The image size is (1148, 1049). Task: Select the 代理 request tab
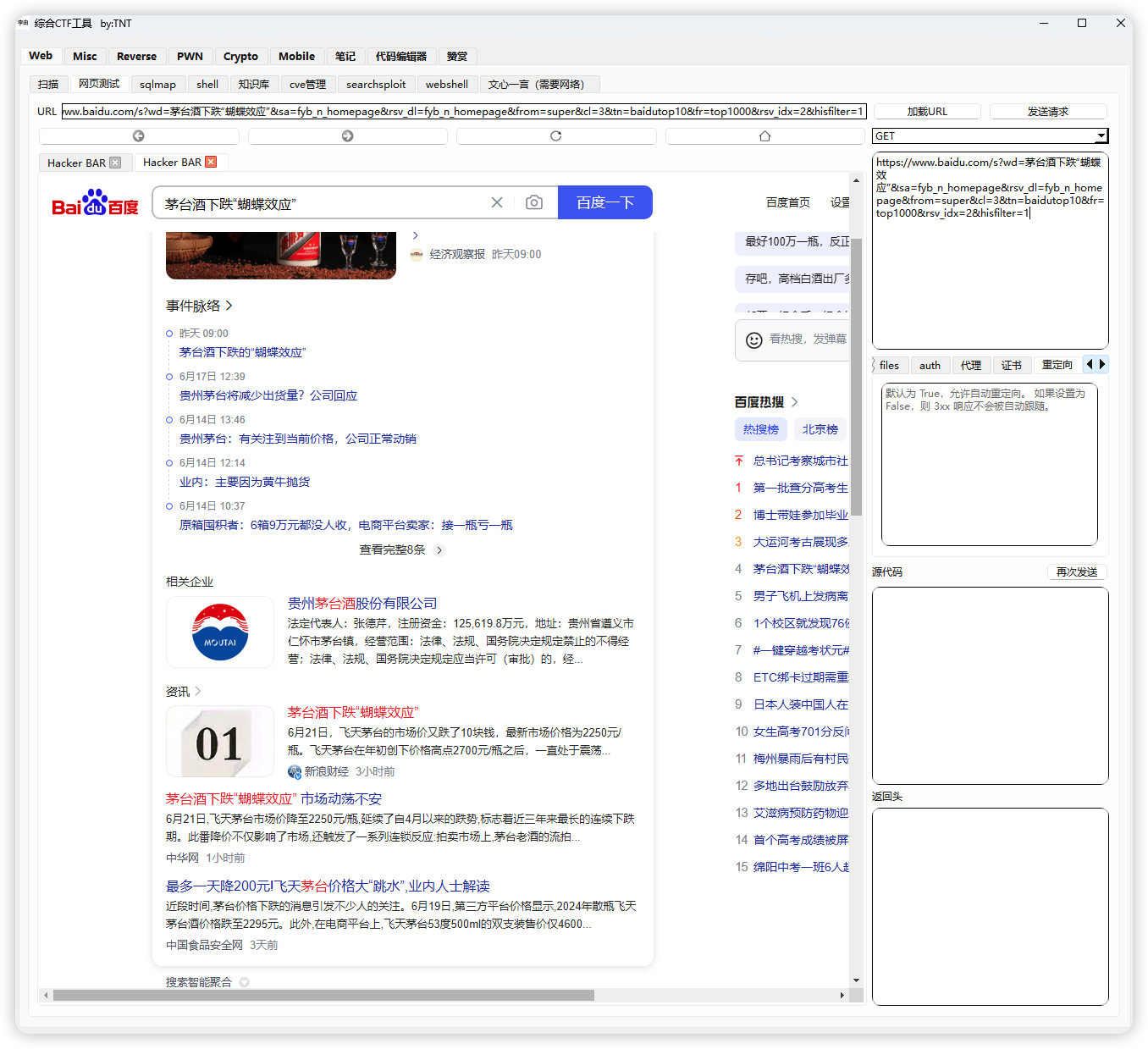point(971,365)
